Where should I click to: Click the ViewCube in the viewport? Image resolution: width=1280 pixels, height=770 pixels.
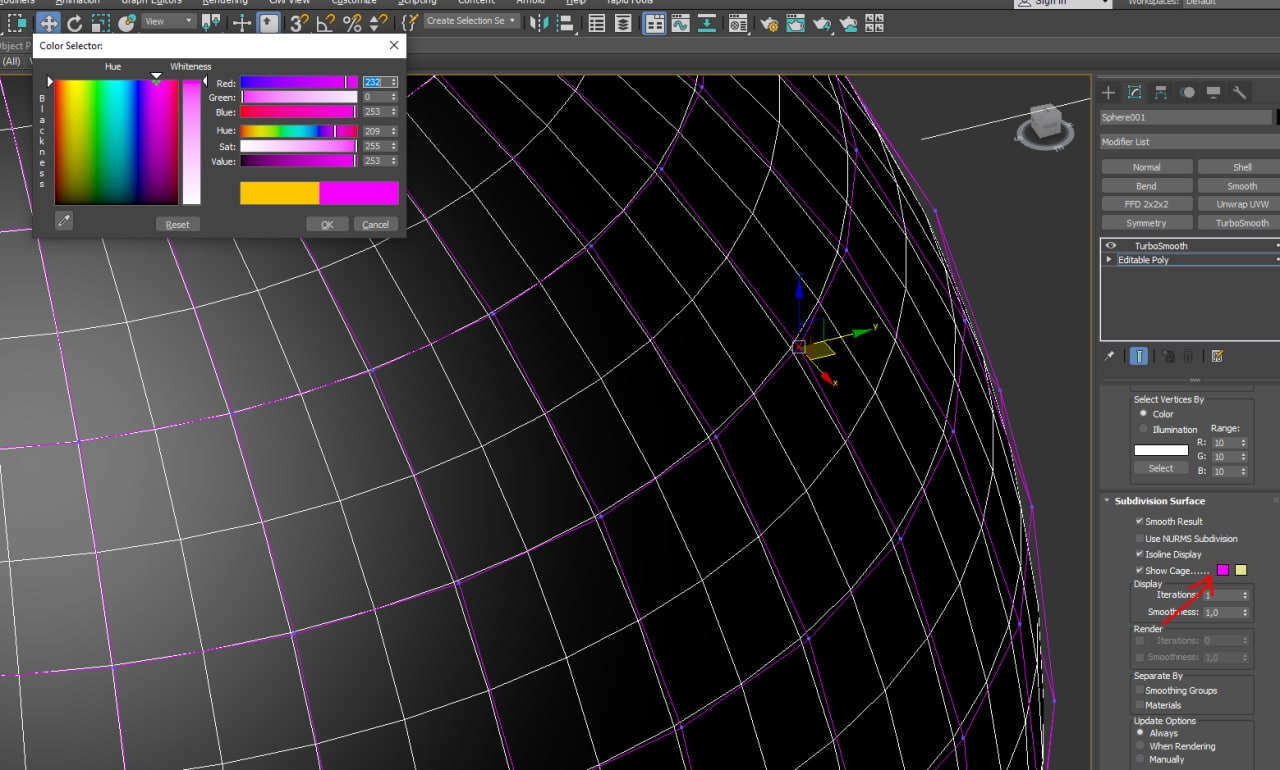1044,125
